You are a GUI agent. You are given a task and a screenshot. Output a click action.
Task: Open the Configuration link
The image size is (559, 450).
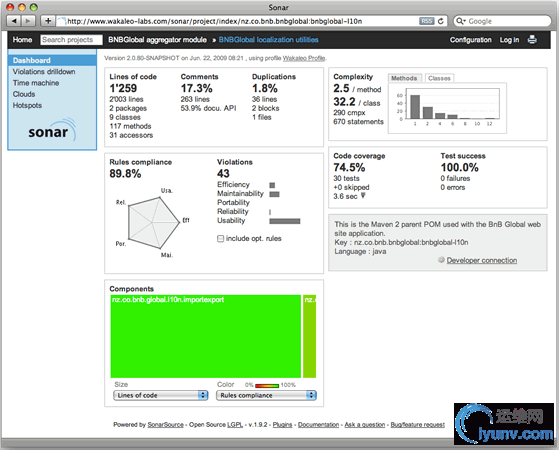[470, 40]
